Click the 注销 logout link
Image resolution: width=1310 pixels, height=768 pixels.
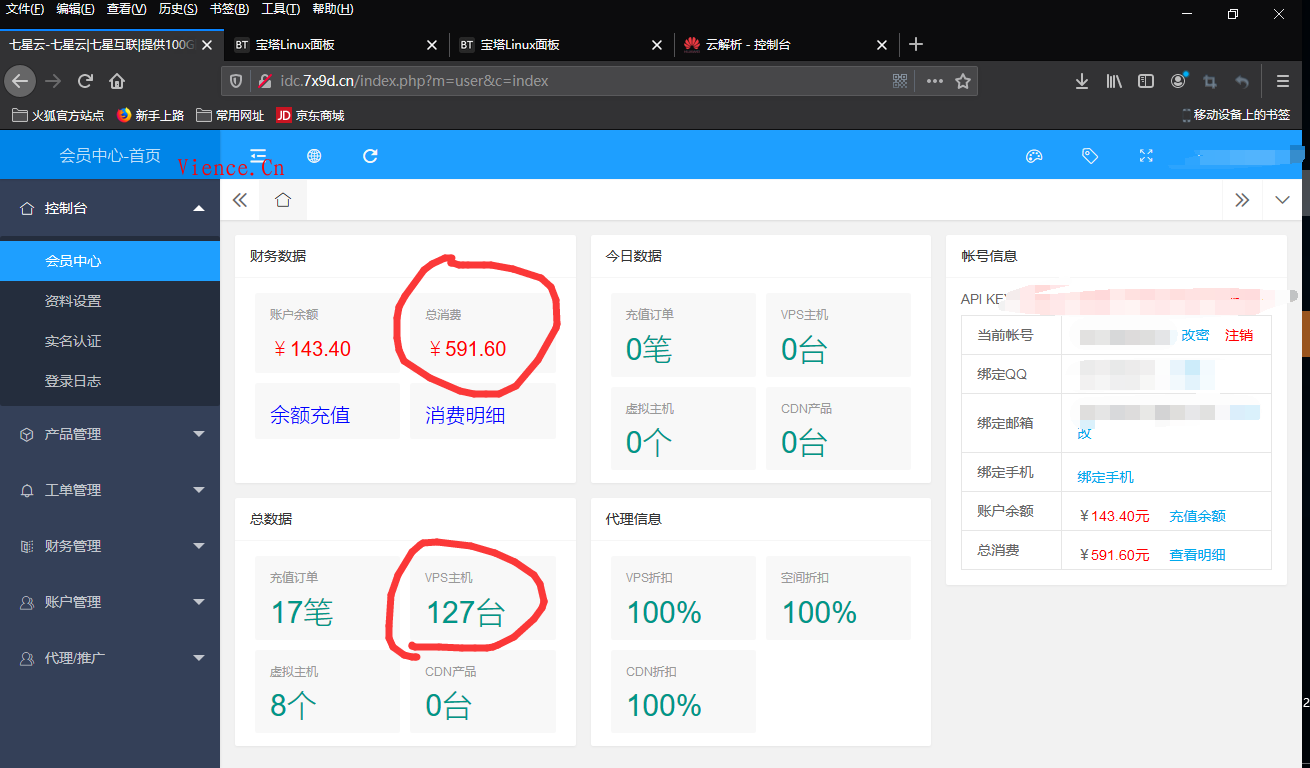pyautogui.click(x=1240, y=334)
